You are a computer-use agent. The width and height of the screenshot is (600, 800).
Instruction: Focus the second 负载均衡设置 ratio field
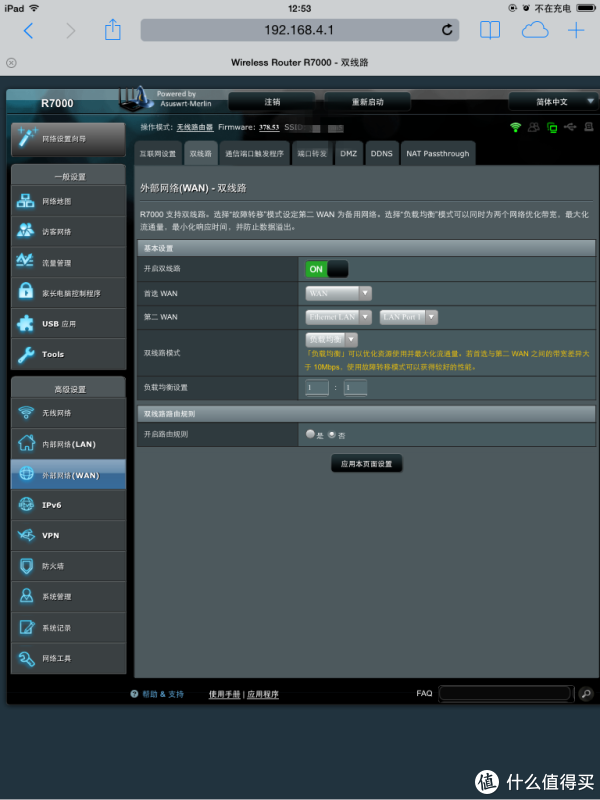pos(355,387)
